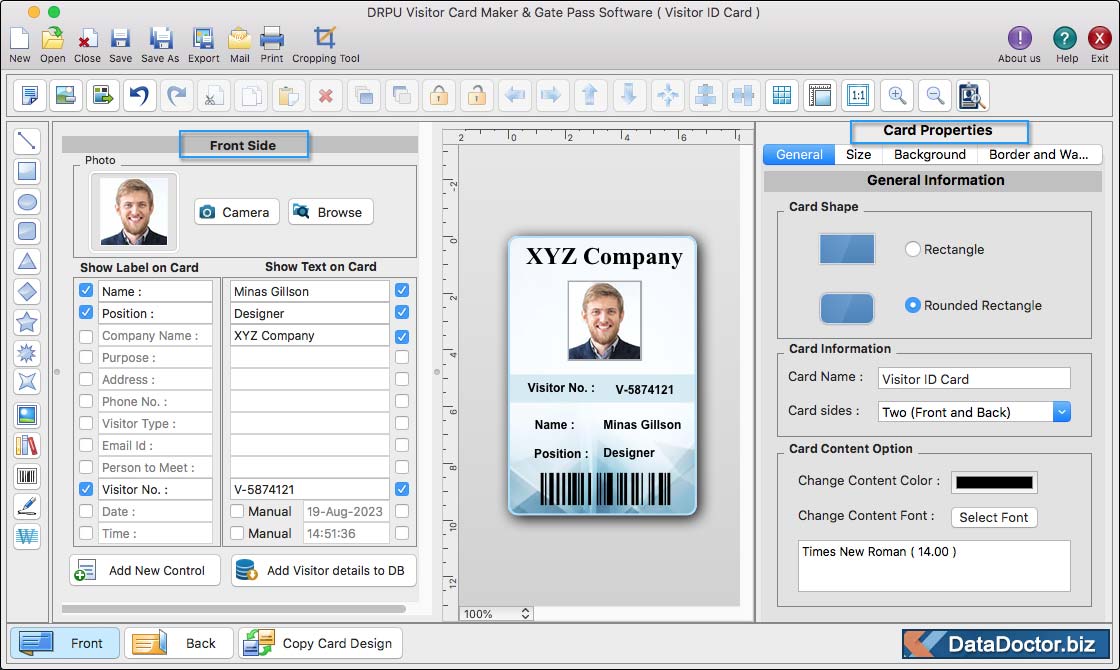
Task: Click the visitor photo thumbnail
Action: coord(134,212)
